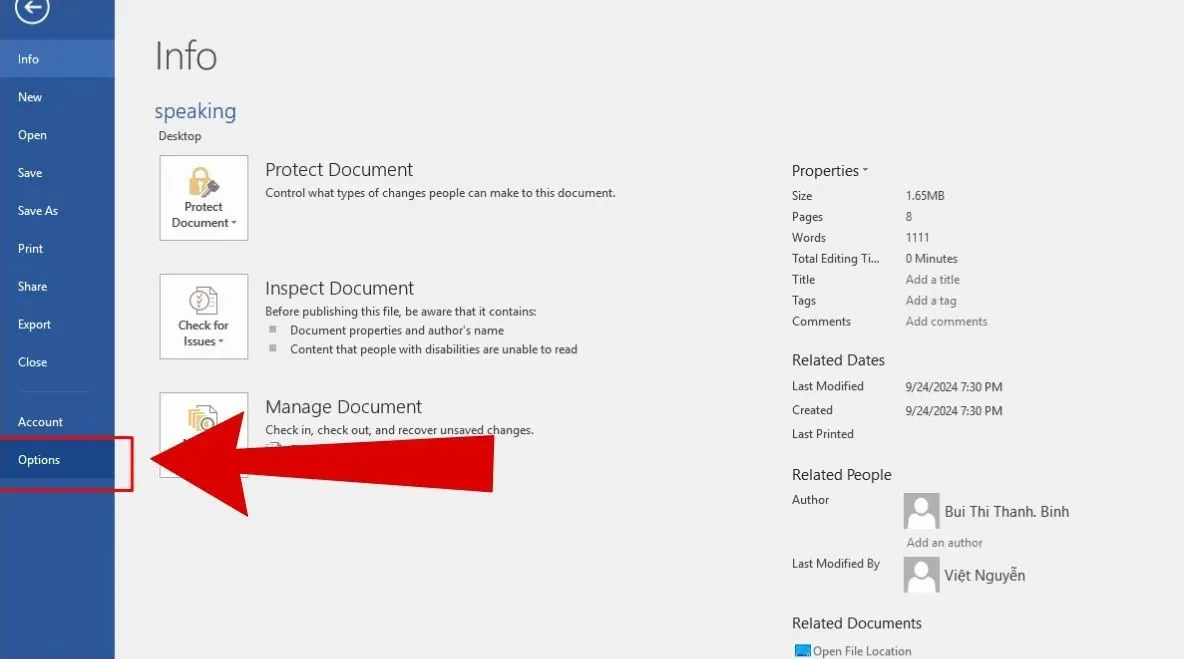Viewport: 1184px width, 659px height.
Task: Click the Last Modified date value
Action: pos(954,386)
